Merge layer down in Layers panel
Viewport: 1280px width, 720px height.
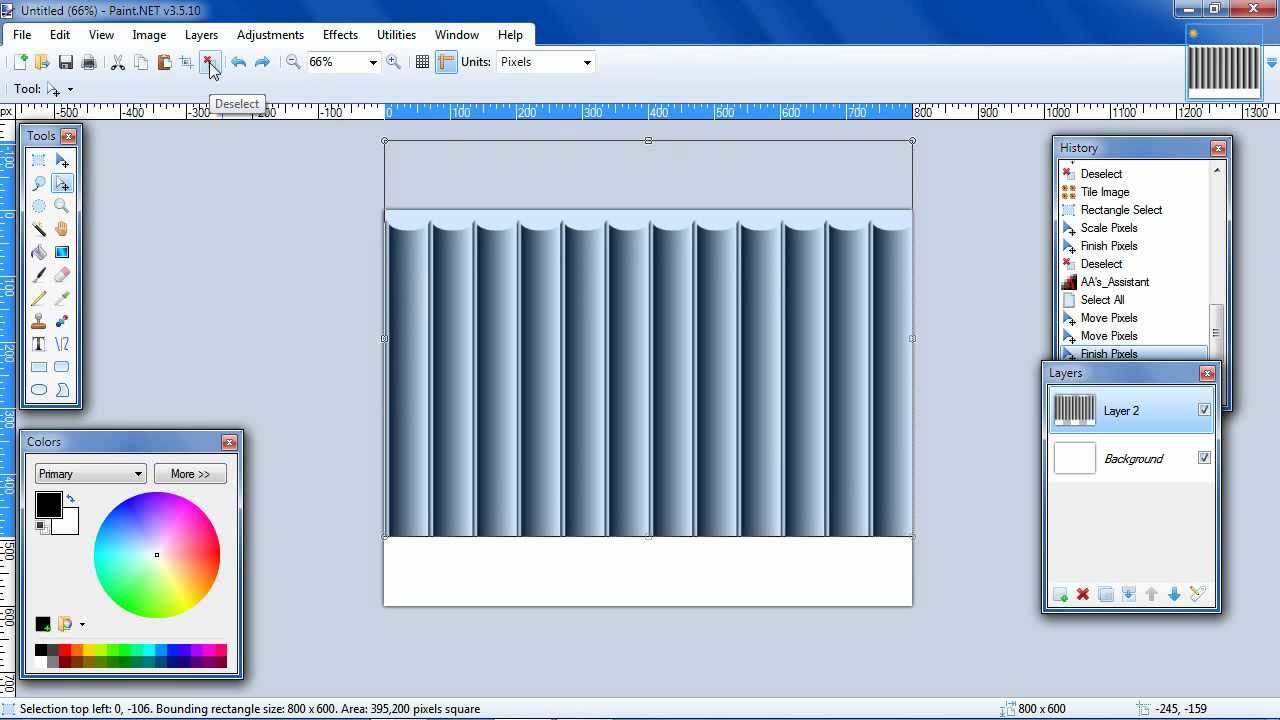(1129, 595)
